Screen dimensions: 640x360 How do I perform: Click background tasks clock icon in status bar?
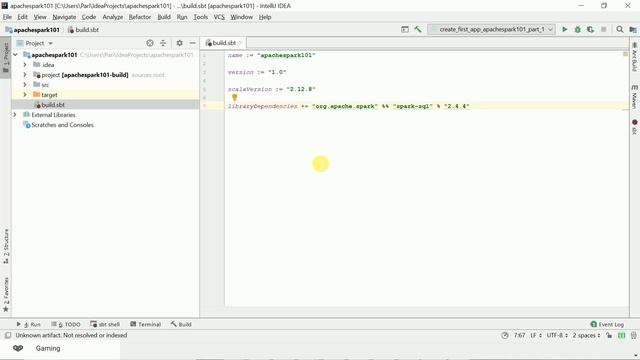click(x=505, y=335)
